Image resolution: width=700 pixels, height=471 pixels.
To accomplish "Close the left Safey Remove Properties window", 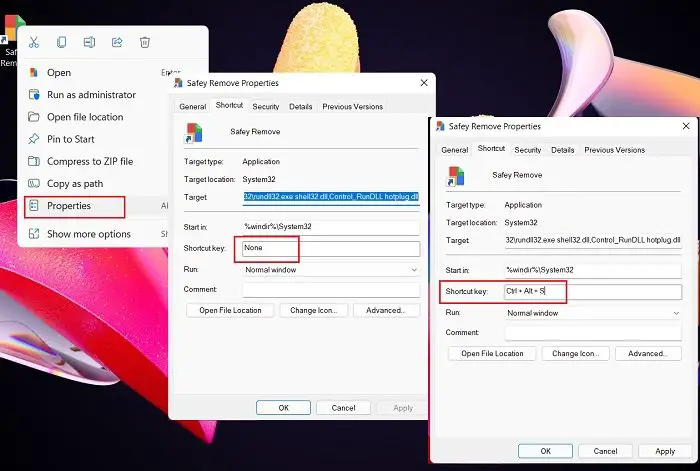I will click(x=424, y=83).
